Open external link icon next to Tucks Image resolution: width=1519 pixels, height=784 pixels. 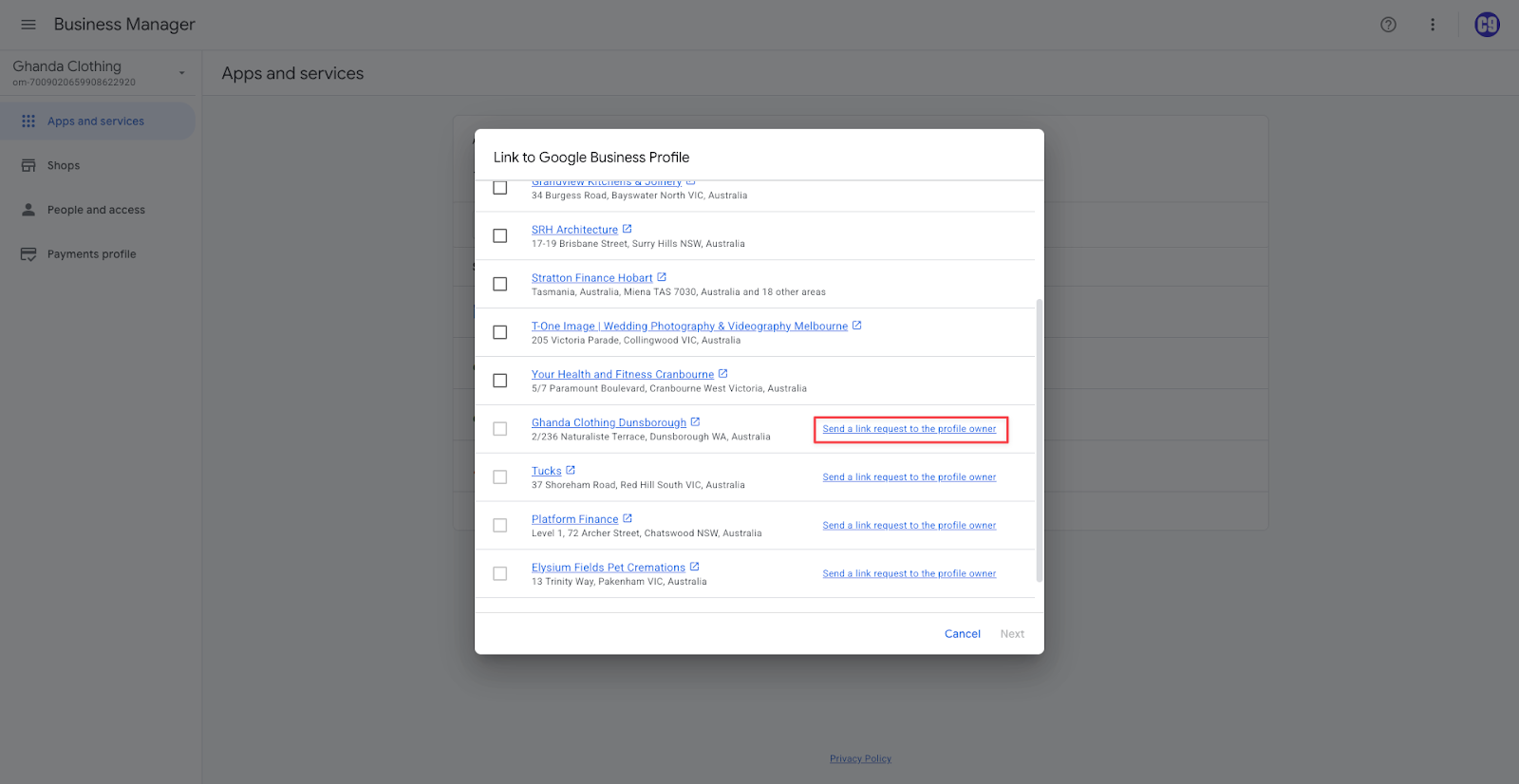pyautogui.click(x=571, y=470)
